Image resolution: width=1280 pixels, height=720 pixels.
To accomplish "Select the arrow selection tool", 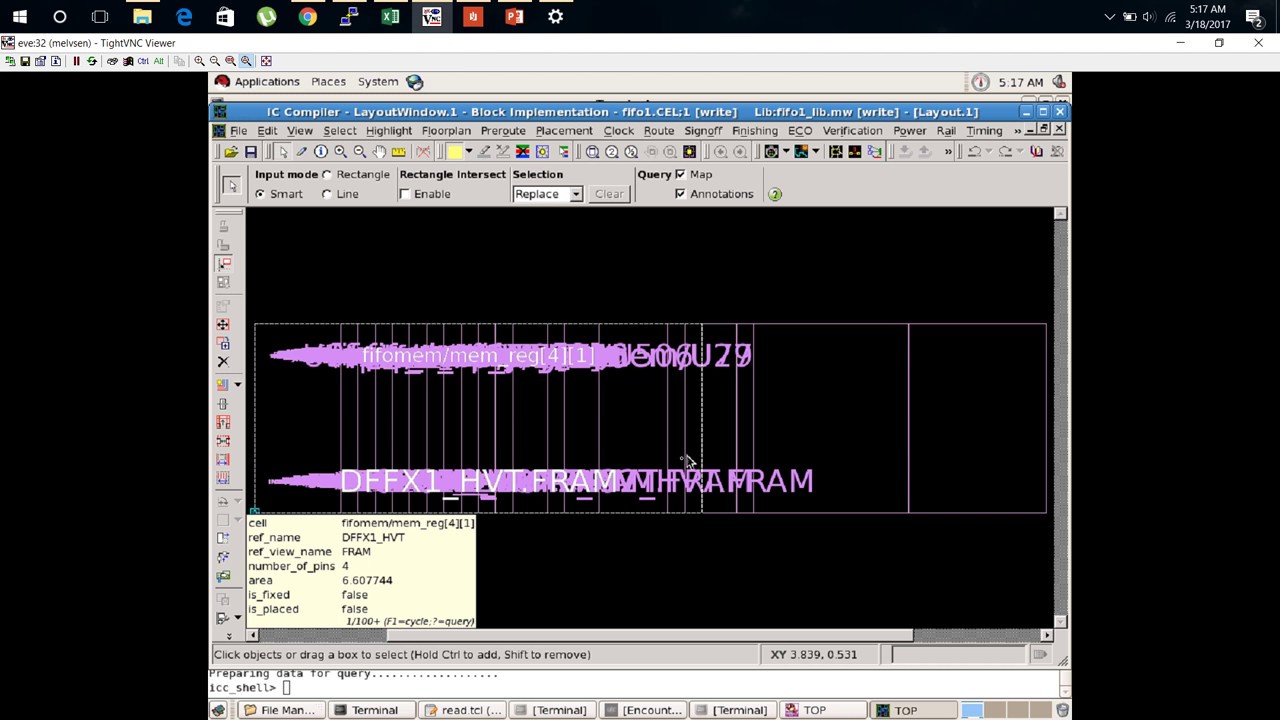I will point(283,151).
